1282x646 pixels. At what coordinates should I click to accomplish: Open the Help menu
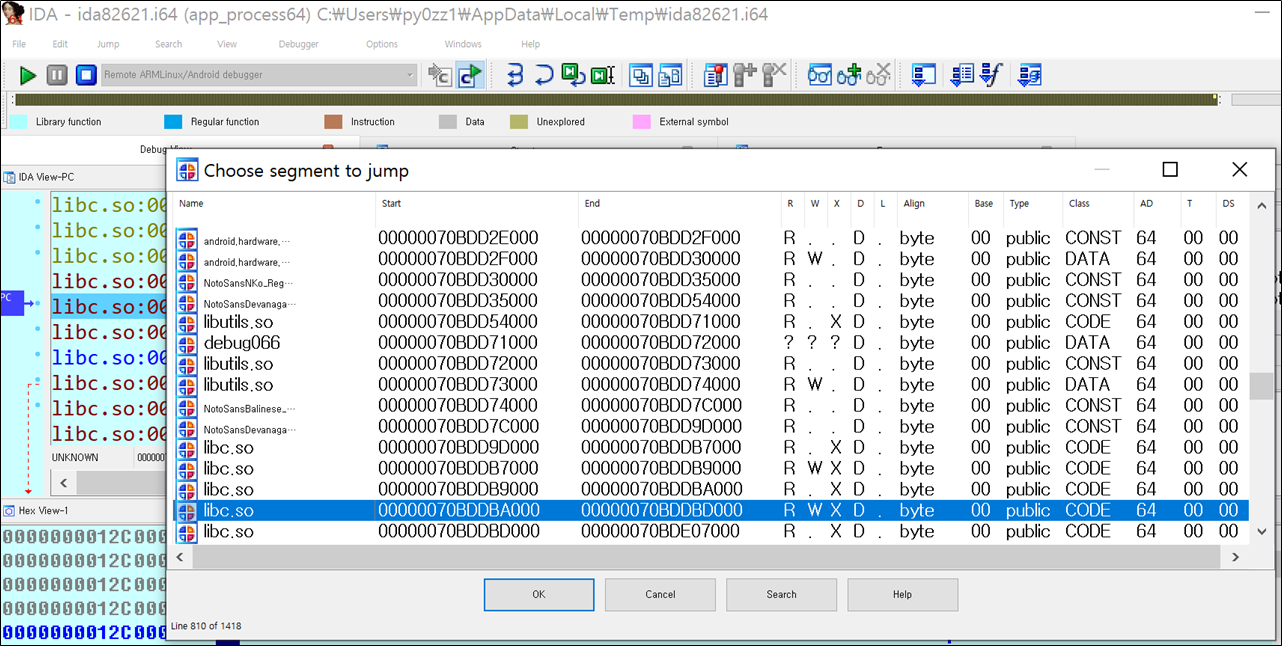[x=530, y=44]
